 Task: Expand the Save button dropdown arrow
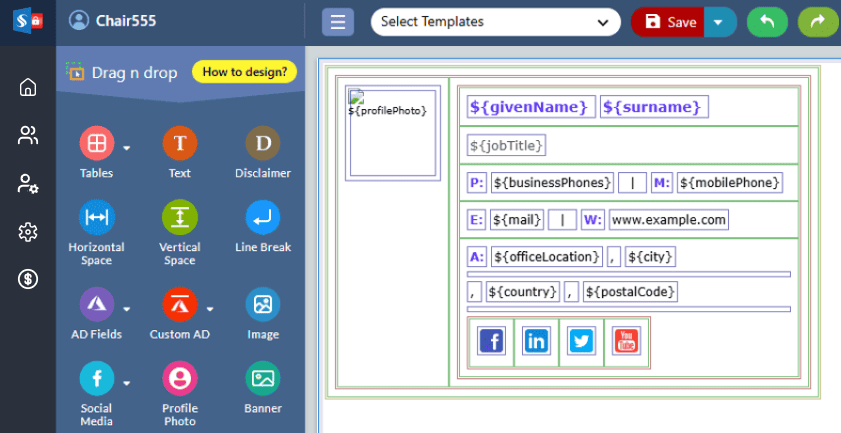tap(720, 22)
